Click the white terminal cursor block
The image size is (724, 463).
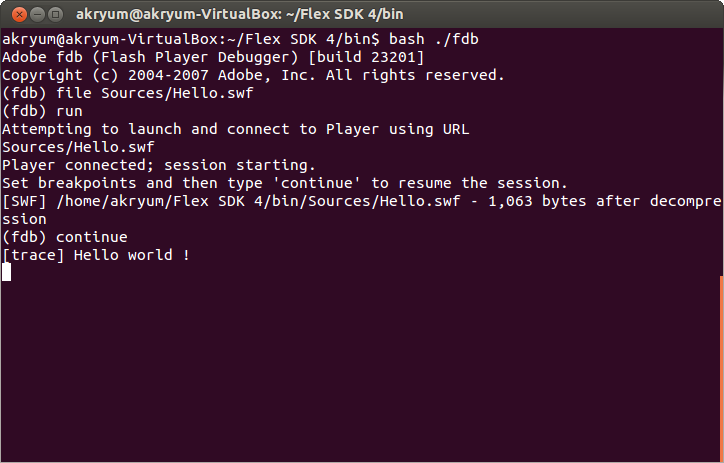tap(6, 272)
